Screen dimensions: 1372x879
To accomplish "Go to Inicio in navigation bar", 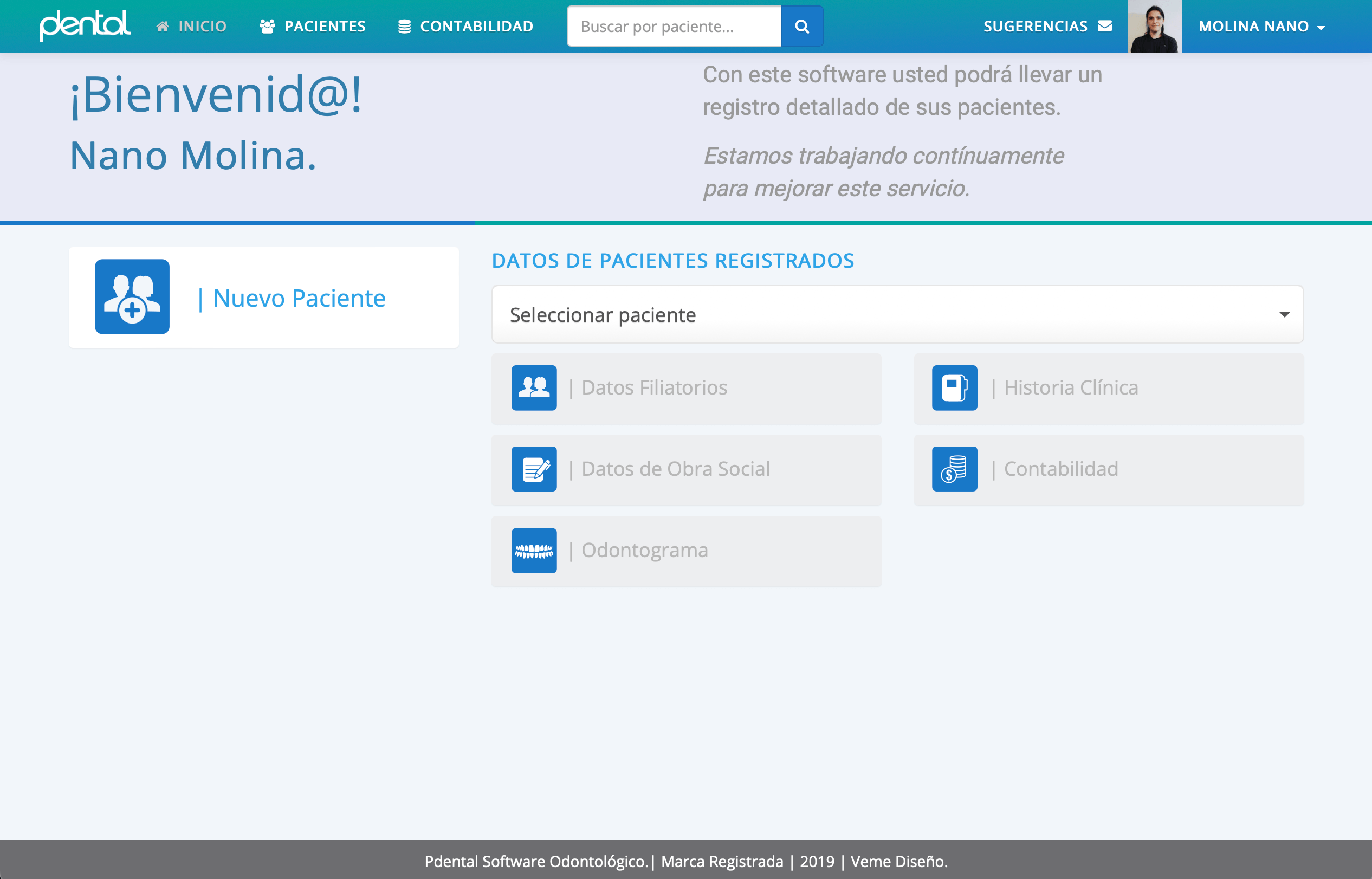I will pos(192,26).
